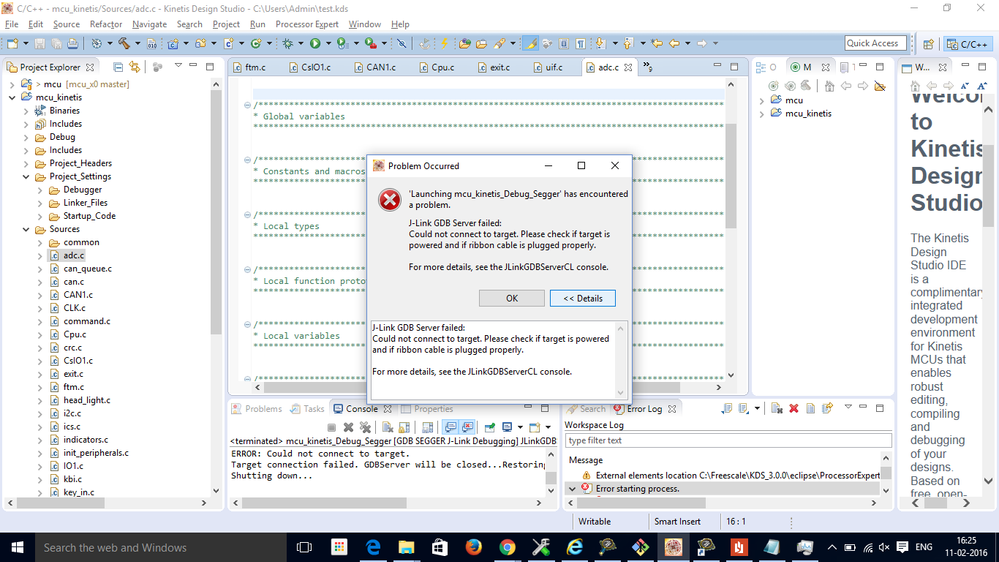Toggle Show Whitespace Characters paragraph icon

click(x=580, y=43)
